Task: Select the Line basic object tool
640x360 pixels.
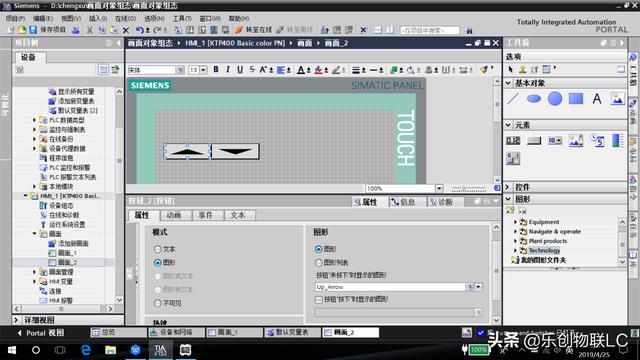Action: click(513, 98)
